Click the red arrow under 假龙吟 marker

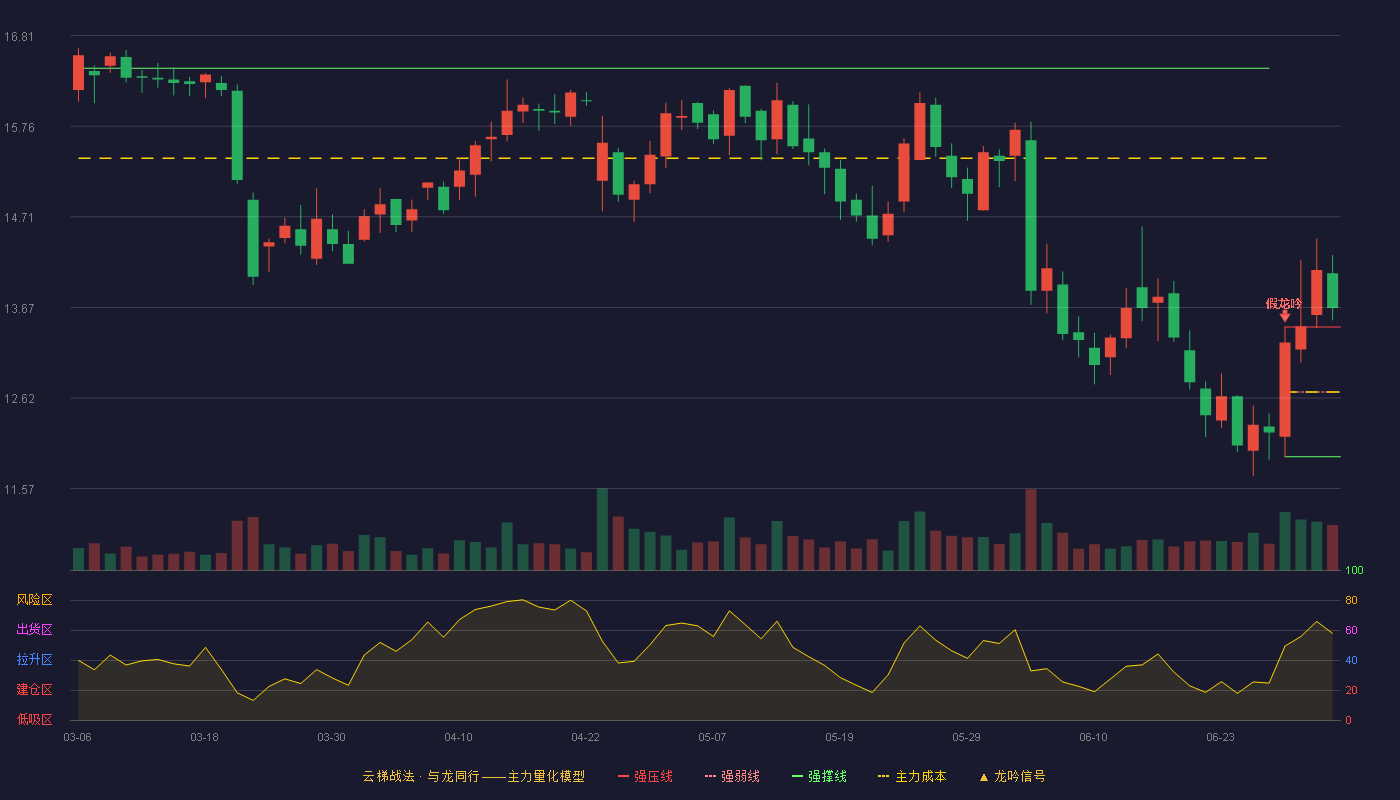(1285, 316)
